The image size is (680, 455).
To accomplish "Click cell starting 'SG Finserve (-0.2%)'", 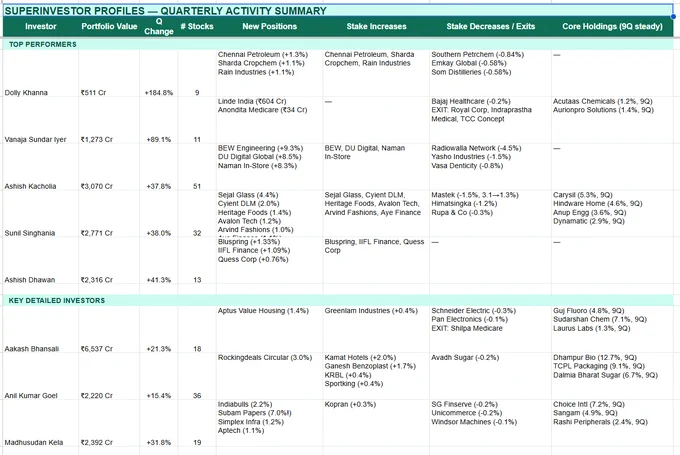I will coord(490,423).
